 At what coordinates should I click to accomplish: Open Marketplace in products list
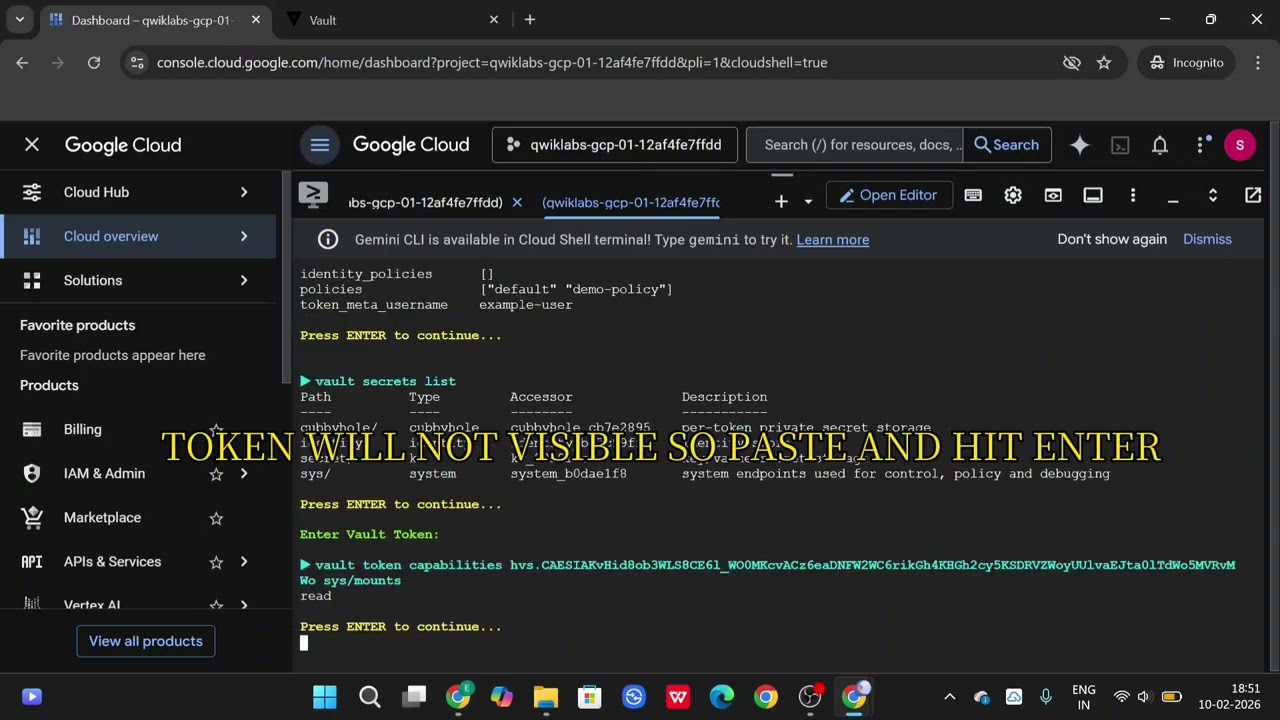pos(102,517)
